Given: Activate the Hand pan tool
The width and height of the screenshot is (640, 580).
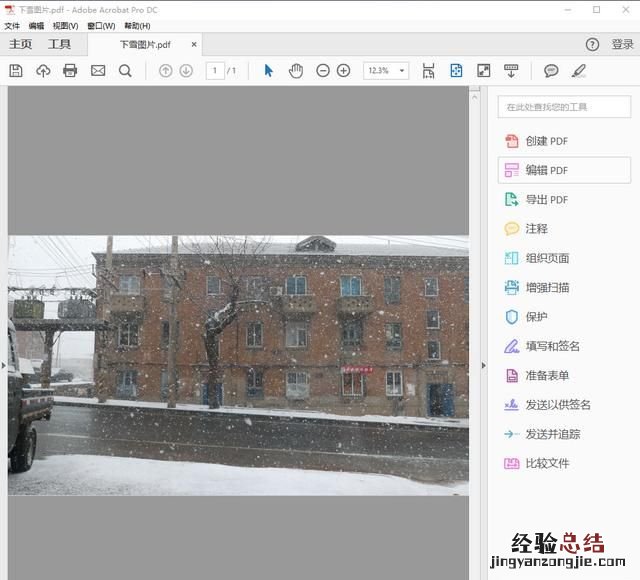Looking at the screenshot, I should 296,71.
